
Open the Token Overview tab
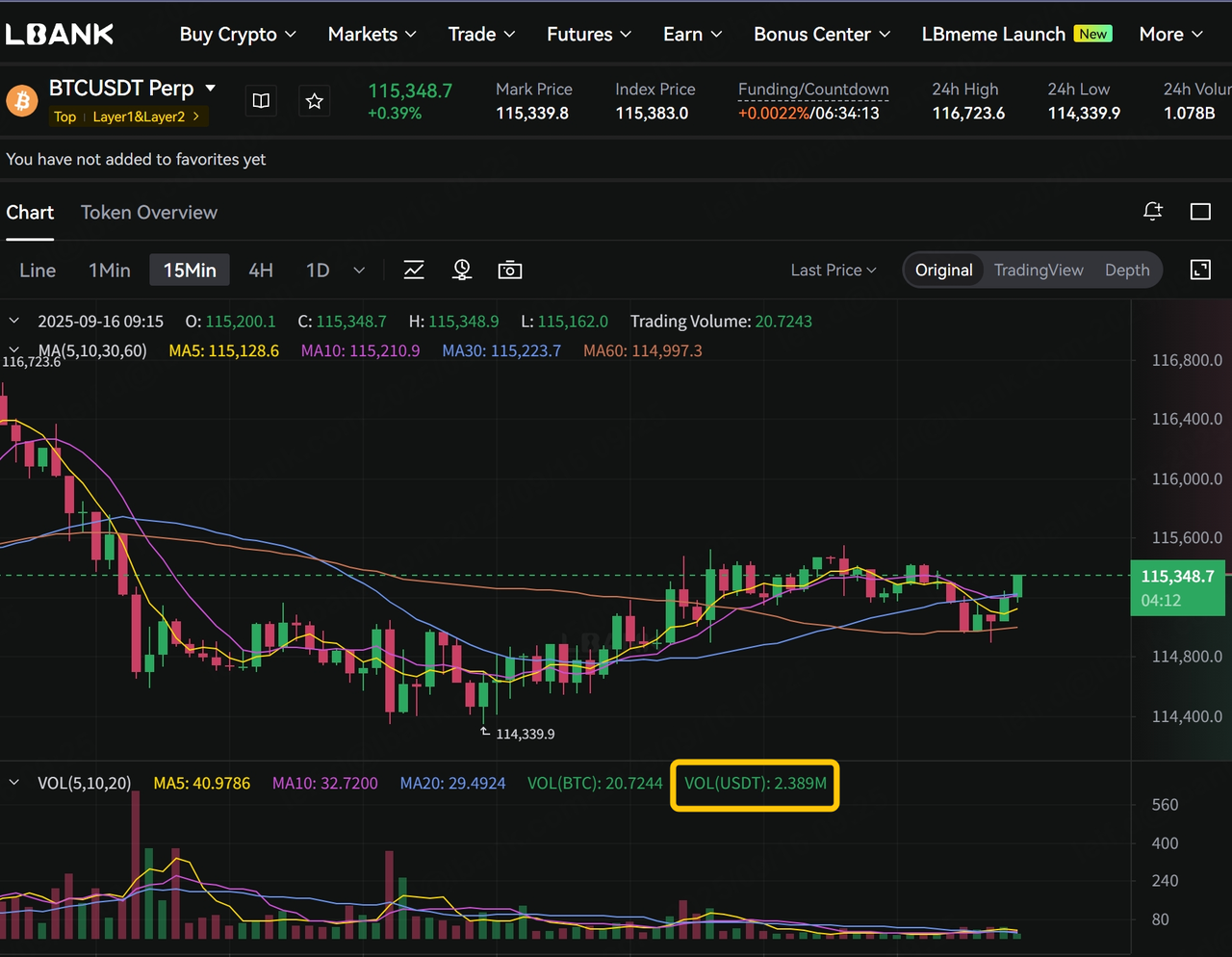(x=149, y=213)
